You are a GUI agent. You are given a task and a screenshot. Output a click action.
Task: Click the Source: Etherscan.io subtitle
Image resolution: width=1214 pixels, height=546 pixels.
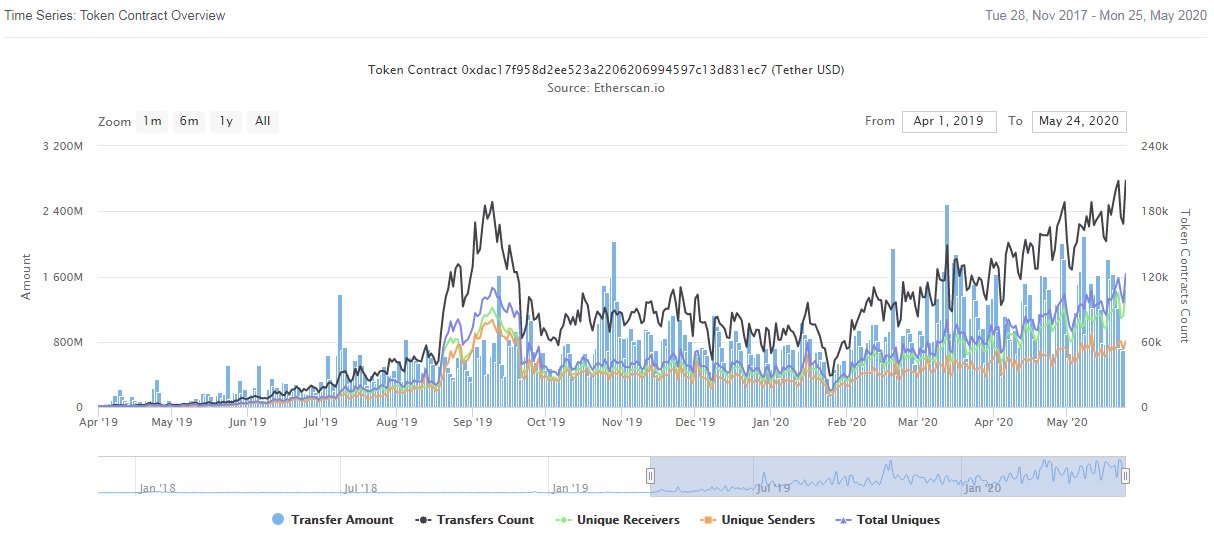[x=606, y=88]
